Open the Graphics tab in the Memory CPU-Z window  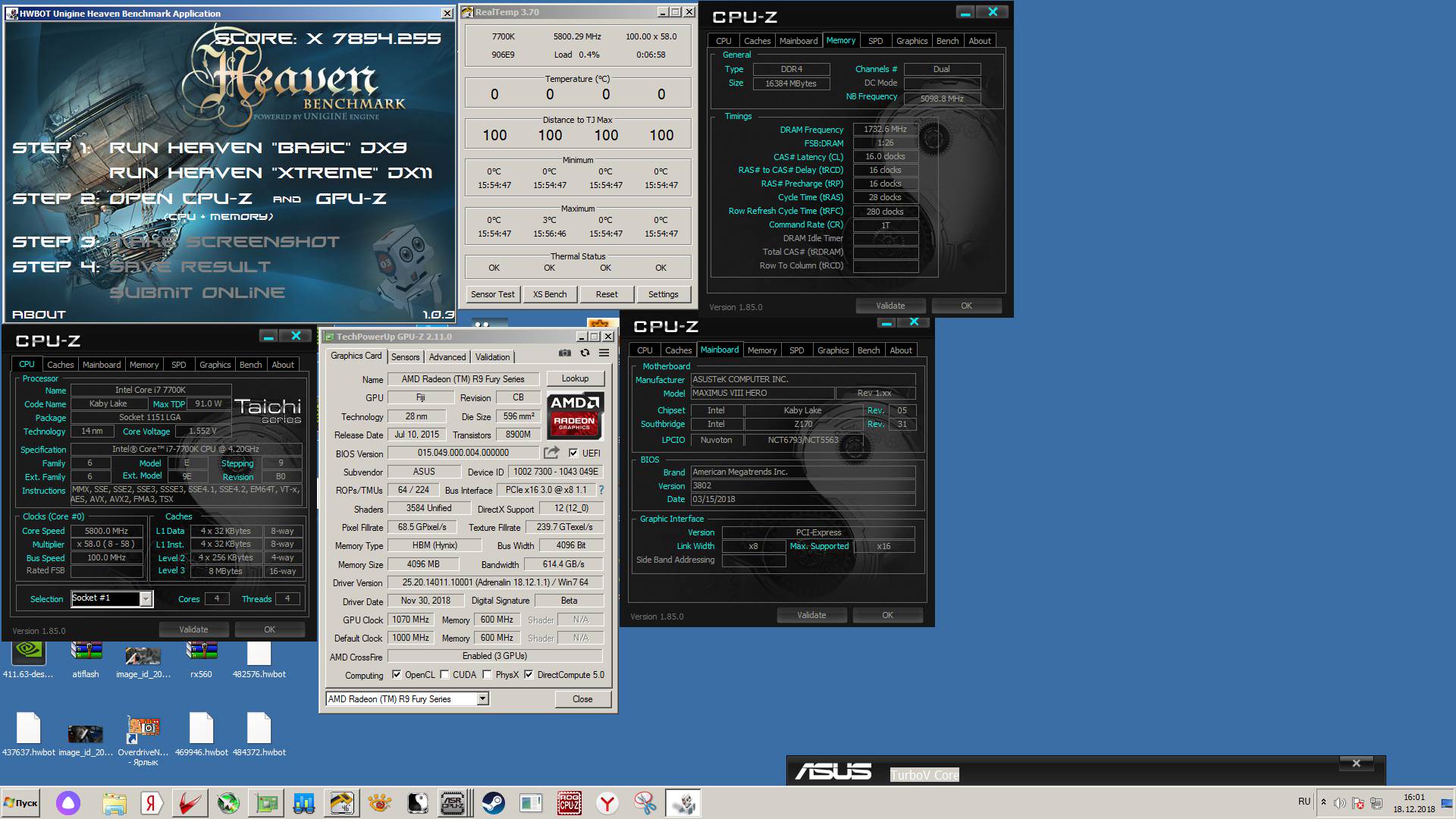912,41
